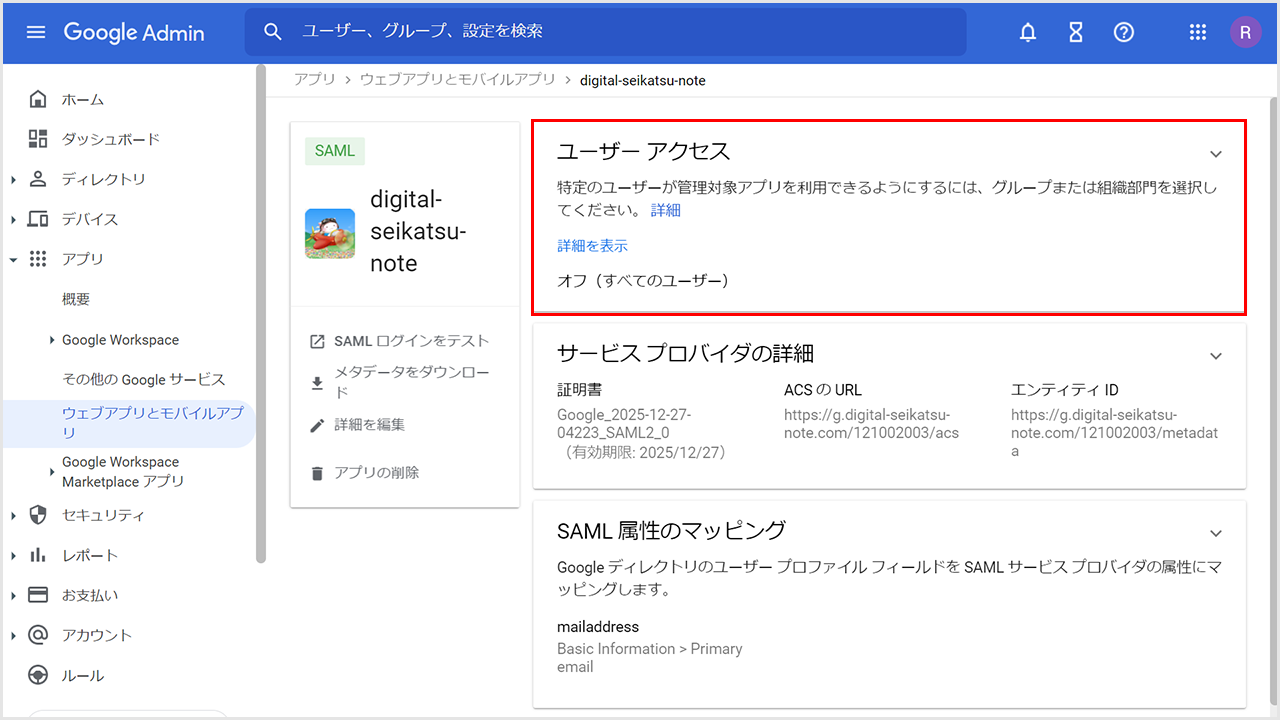Open the hourglass tasks icon
Image resolution: width=1280 pixels, height=720 pixels.
point(1076,32)
